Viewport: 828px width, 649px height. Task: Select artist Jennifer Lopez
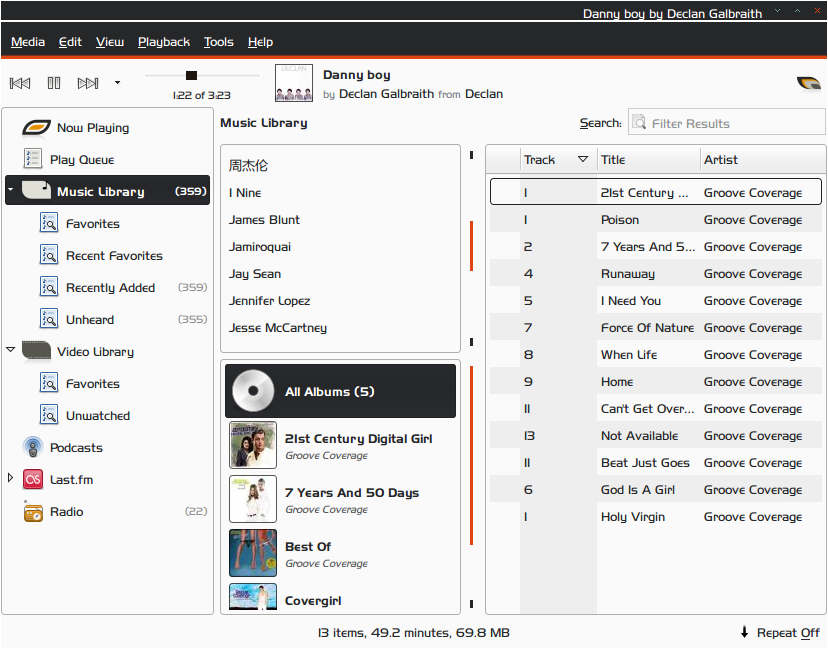[340, 300]
